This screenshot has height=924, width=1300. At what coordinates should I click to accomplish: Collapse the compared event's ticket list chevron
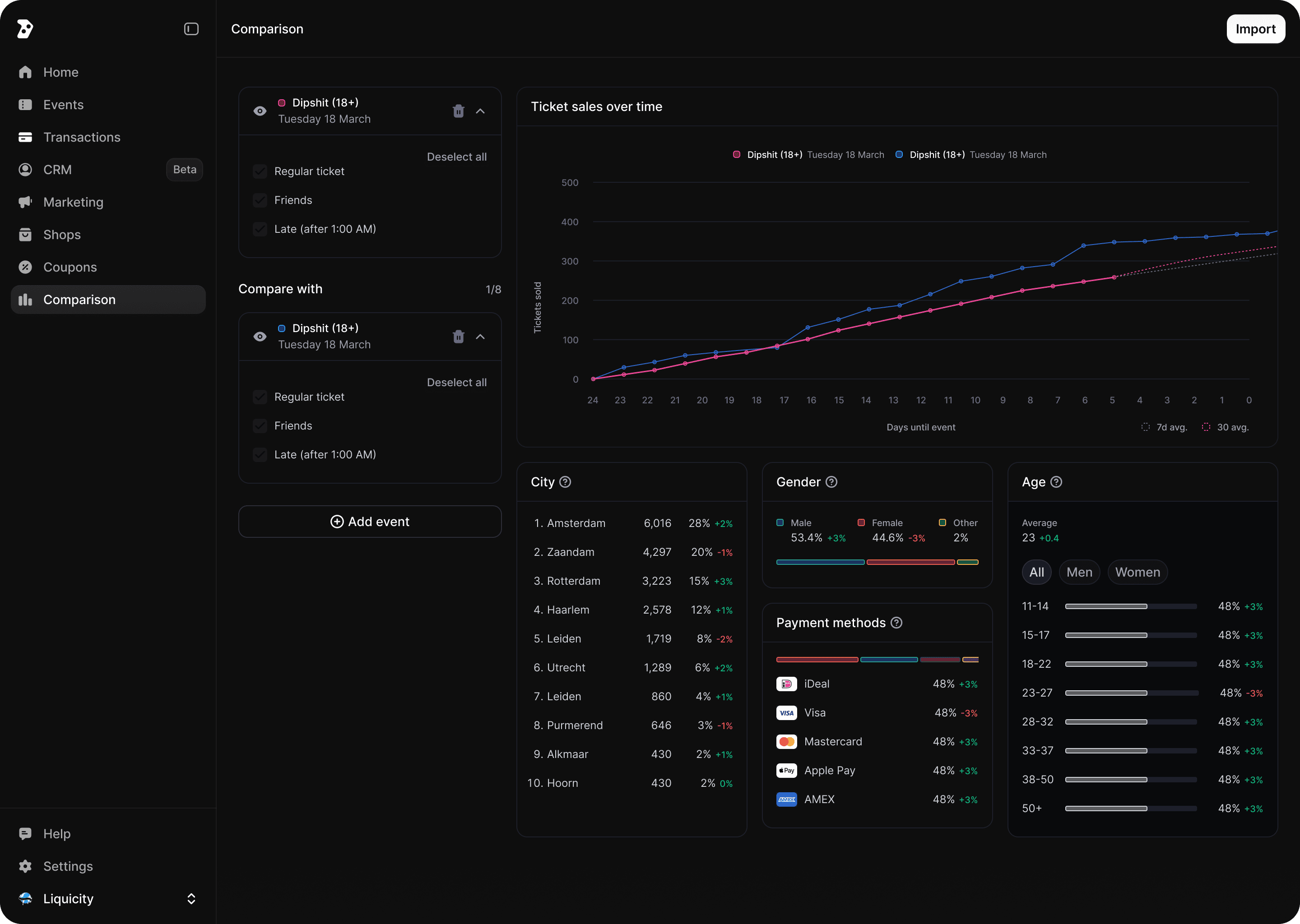(480, 337)
